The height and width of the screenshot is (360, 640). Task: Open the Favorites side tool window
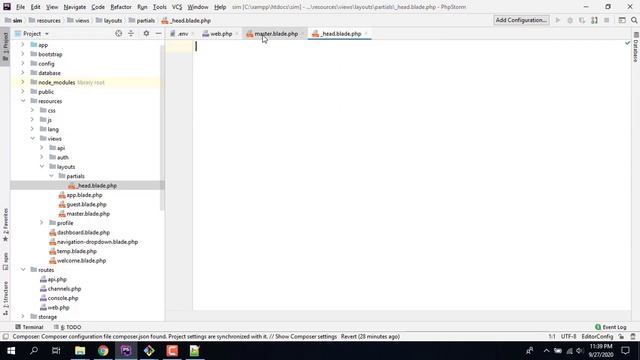[5, 224]
